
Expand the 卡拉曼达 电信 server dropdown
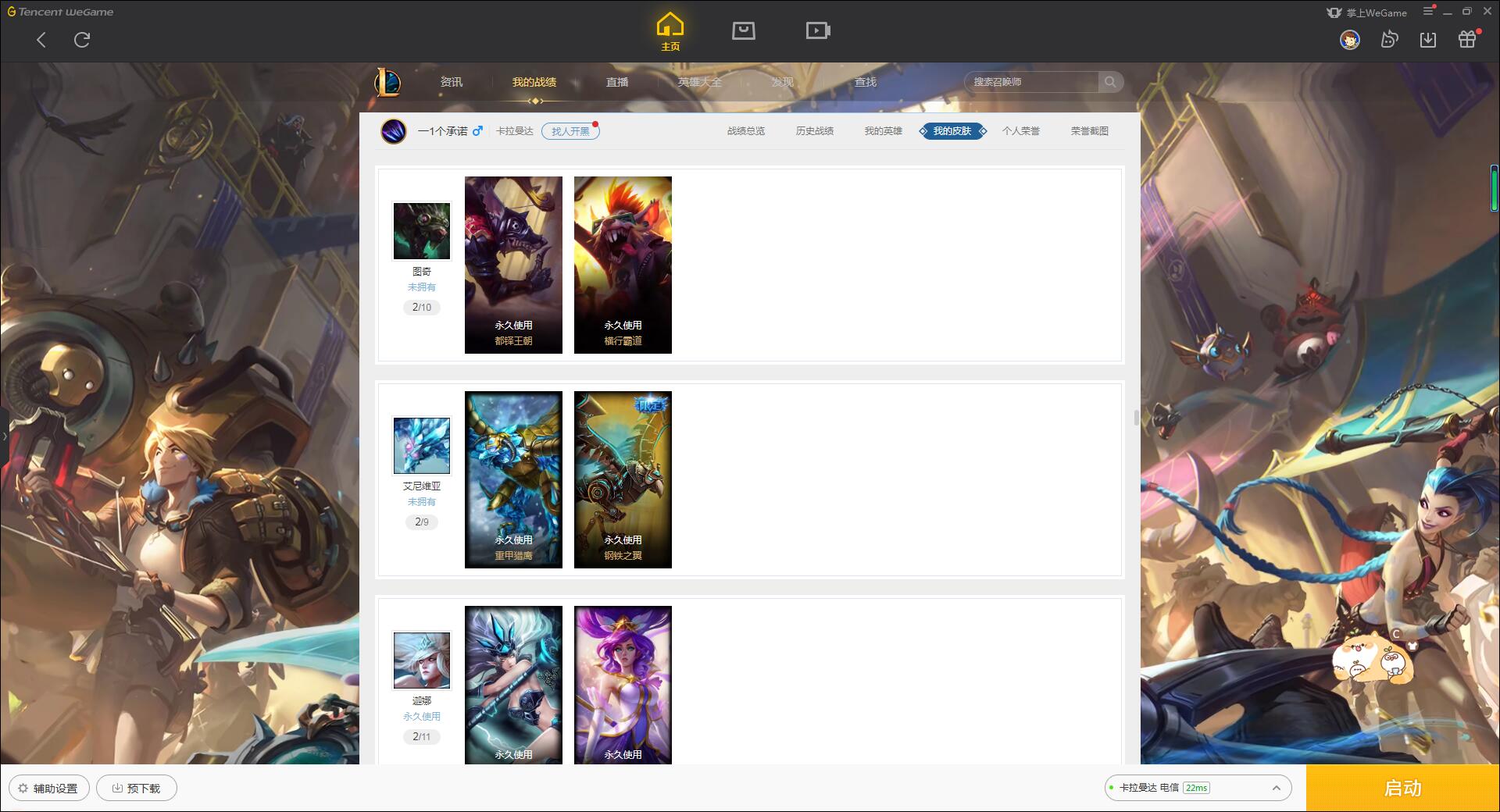click(x=1198, y=788)
